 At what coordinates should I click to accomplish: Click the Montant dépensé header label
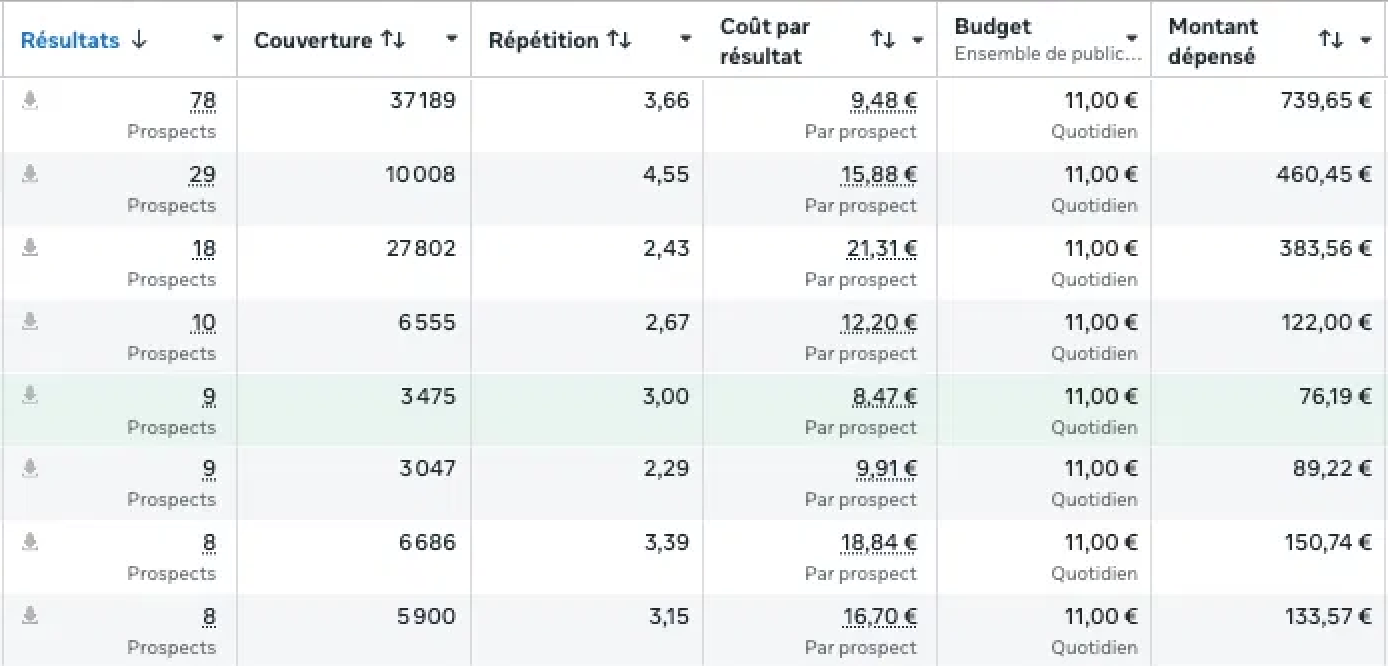(x=1213, y=41)
